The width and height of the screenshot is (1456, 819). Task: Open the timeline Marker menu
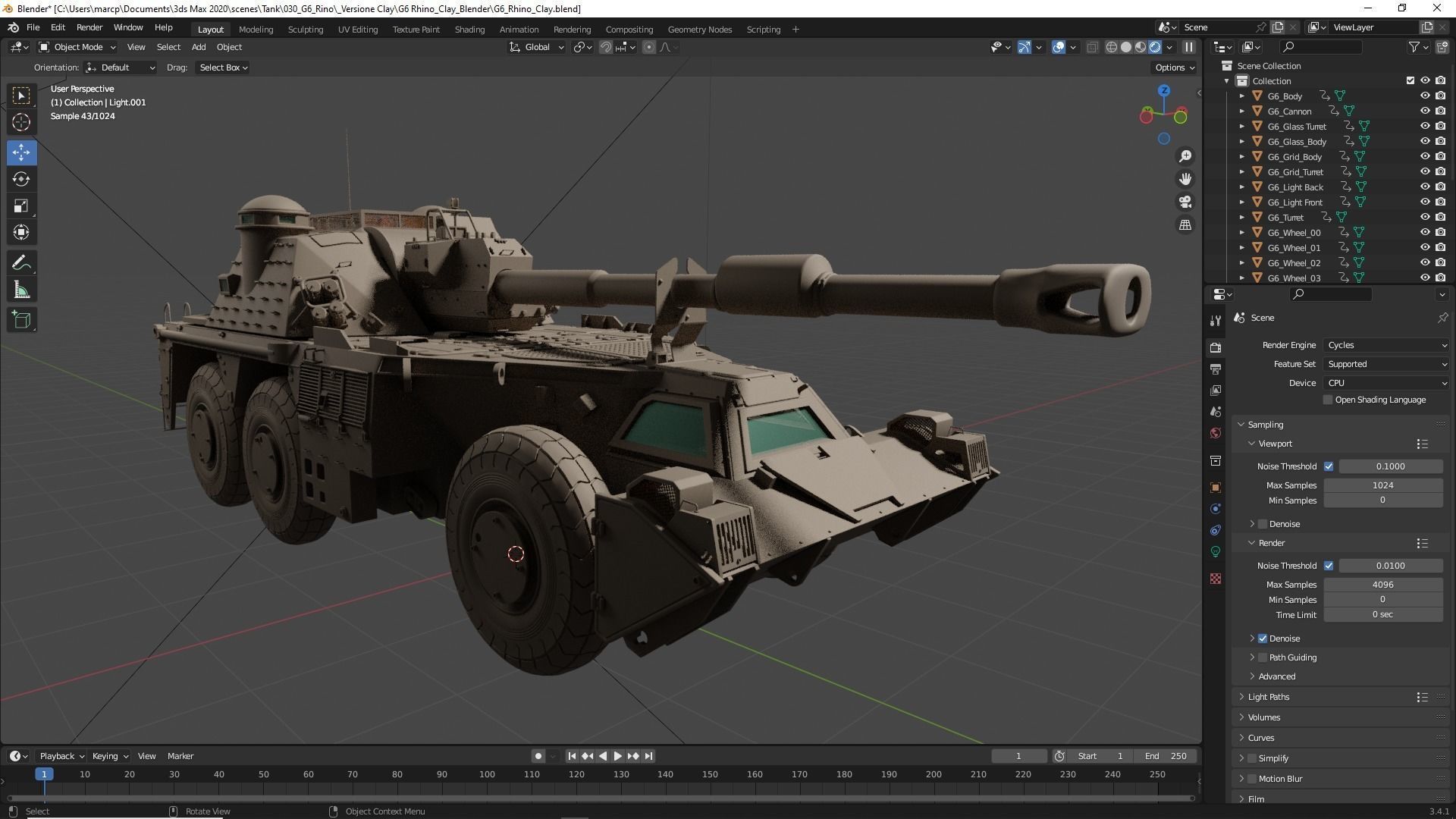pyautogui.click(x=180, y=756)
